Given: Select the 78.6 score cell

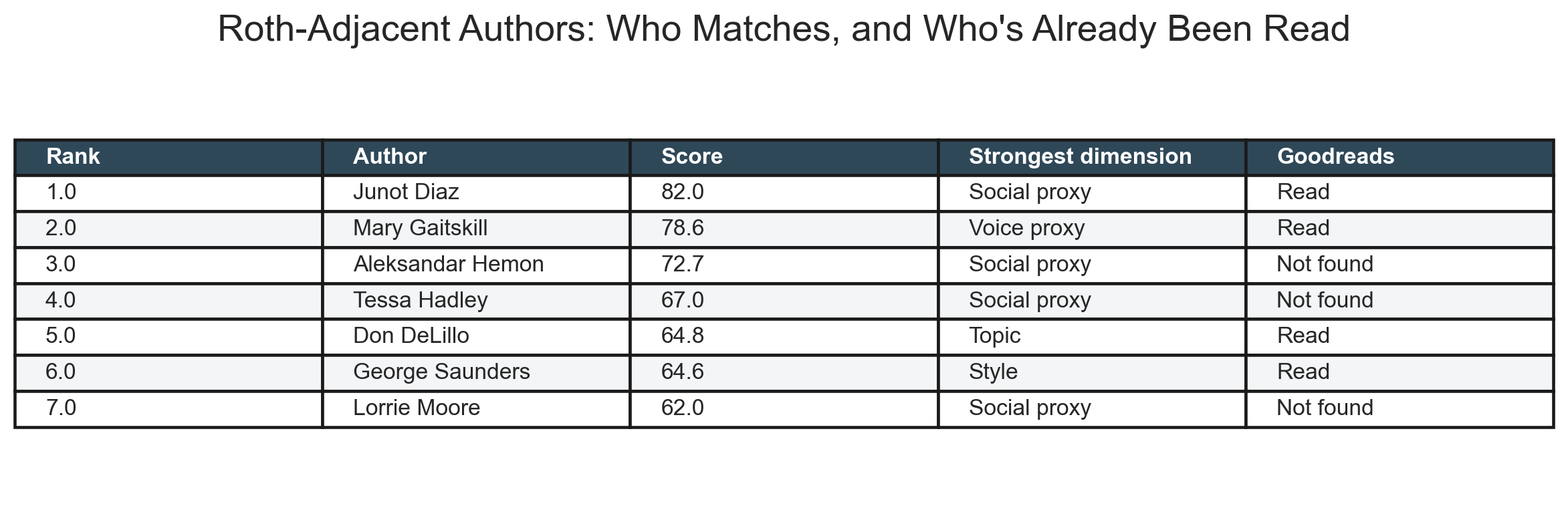Looking at the screenshot, I should tap(682, 229).
